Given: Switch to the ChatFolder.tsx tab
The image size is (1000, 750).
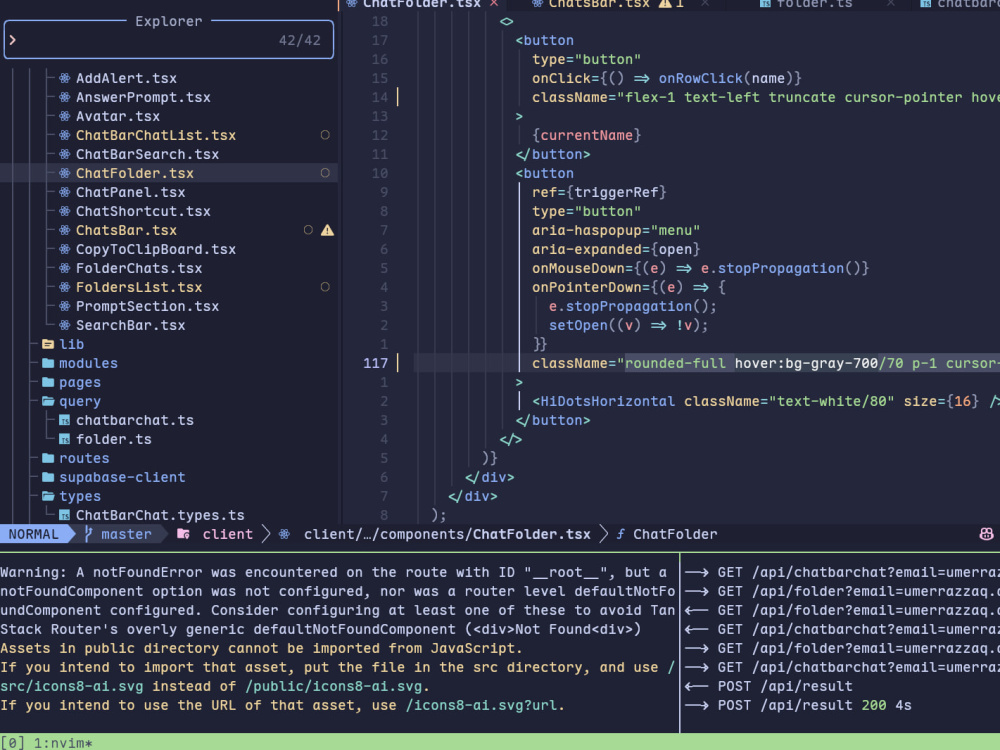Looking at the screenshot, I should coord(422,4).
